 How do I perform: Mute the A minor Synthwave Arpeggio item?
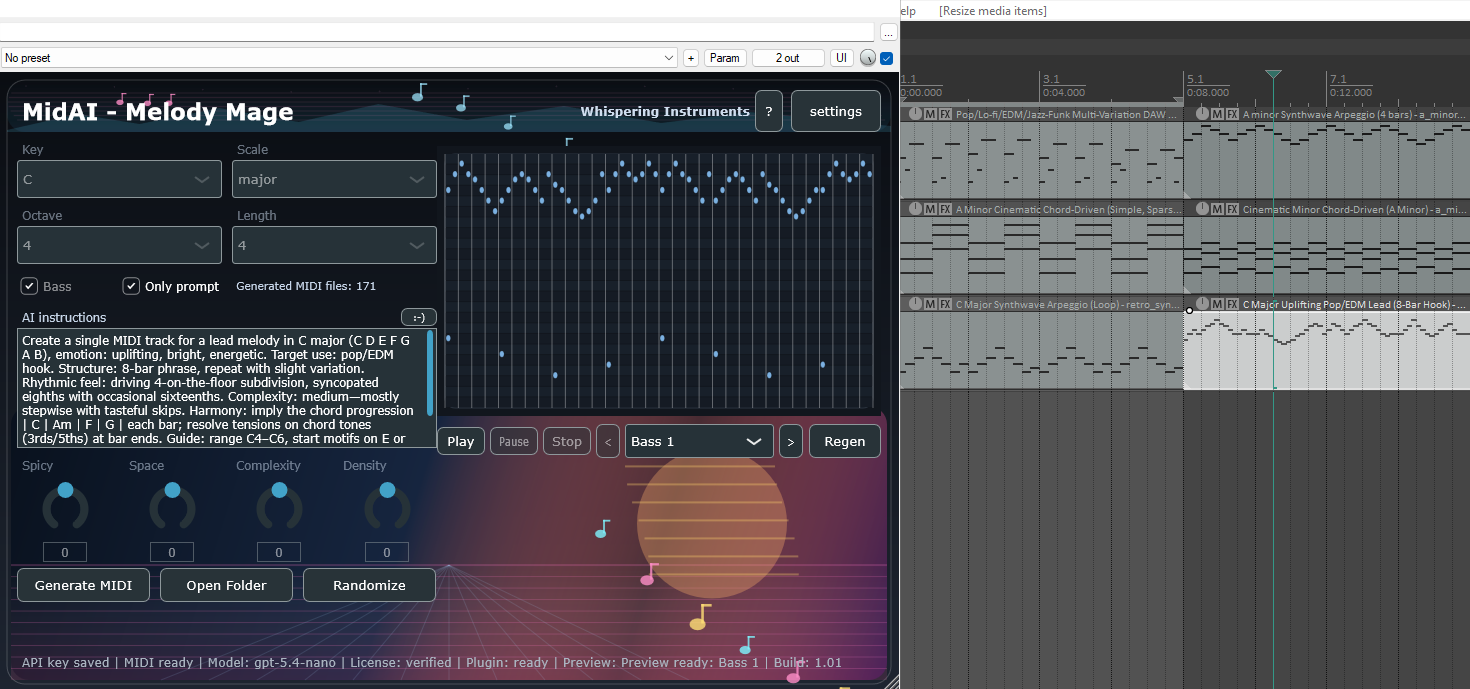point(1217,115)
